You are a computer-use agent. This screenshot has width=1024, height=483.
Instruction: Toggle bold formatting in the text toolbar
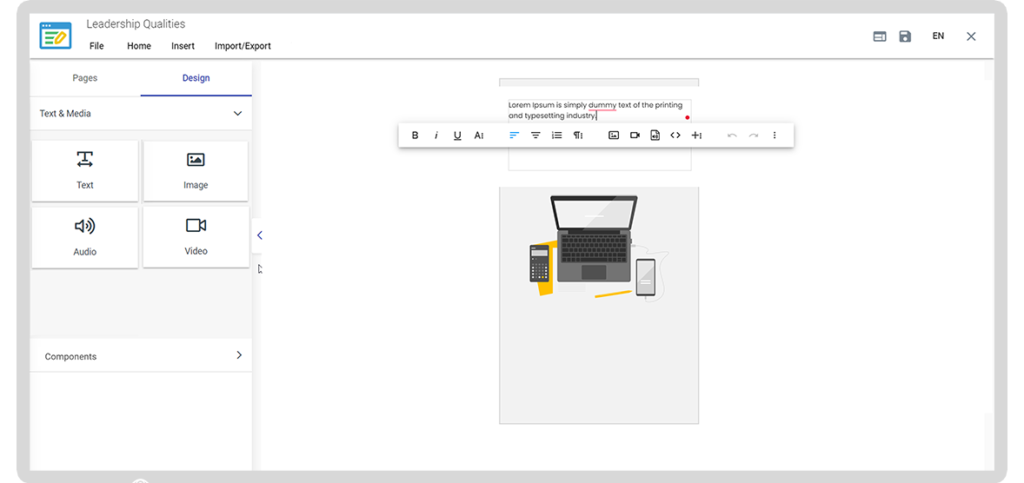point(415,136)
